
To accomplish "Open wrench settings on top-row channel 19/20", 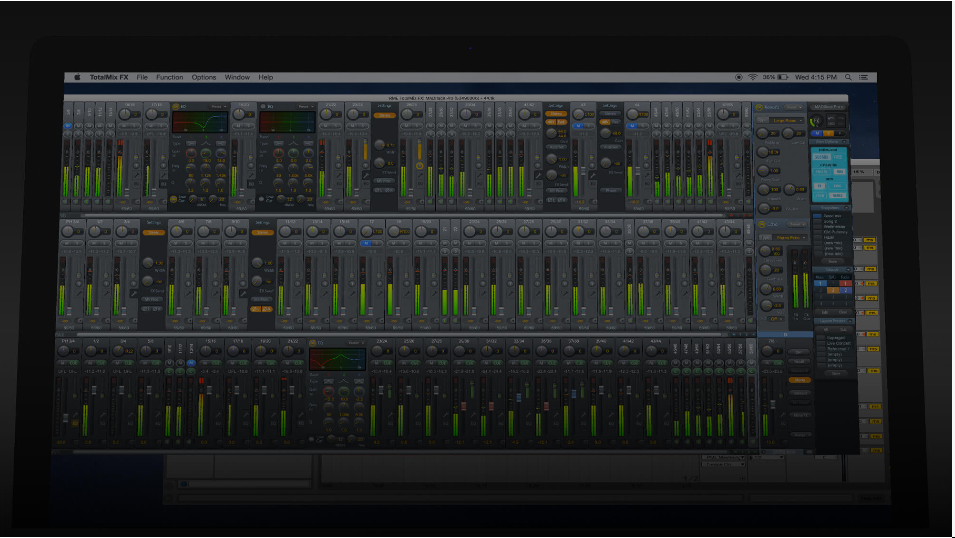I will click(x=251, y=175).
